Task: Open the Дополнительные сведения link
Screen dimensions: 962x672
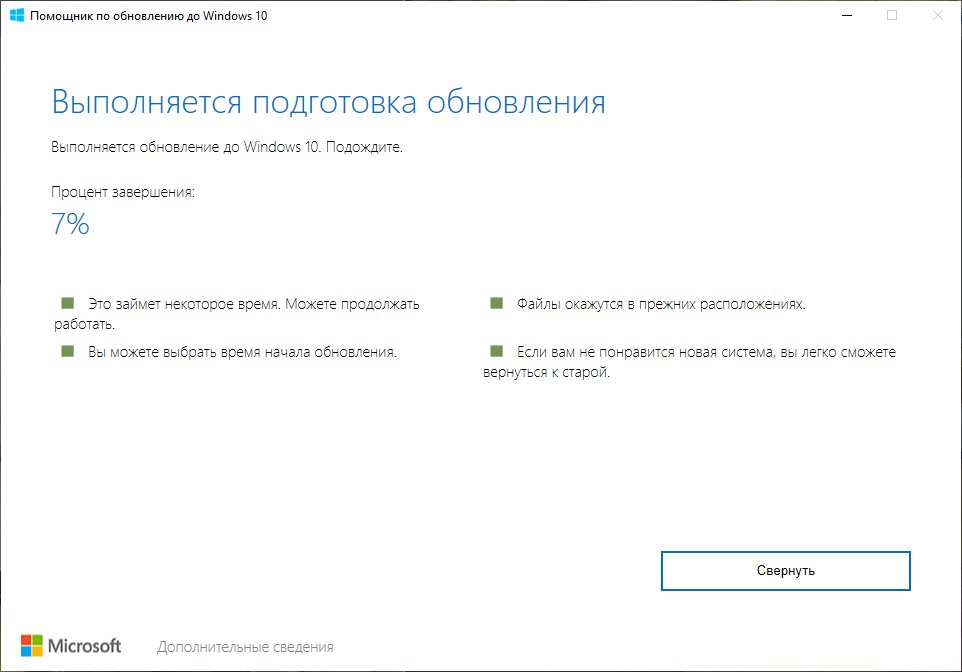Action: (x=245, y=647)
